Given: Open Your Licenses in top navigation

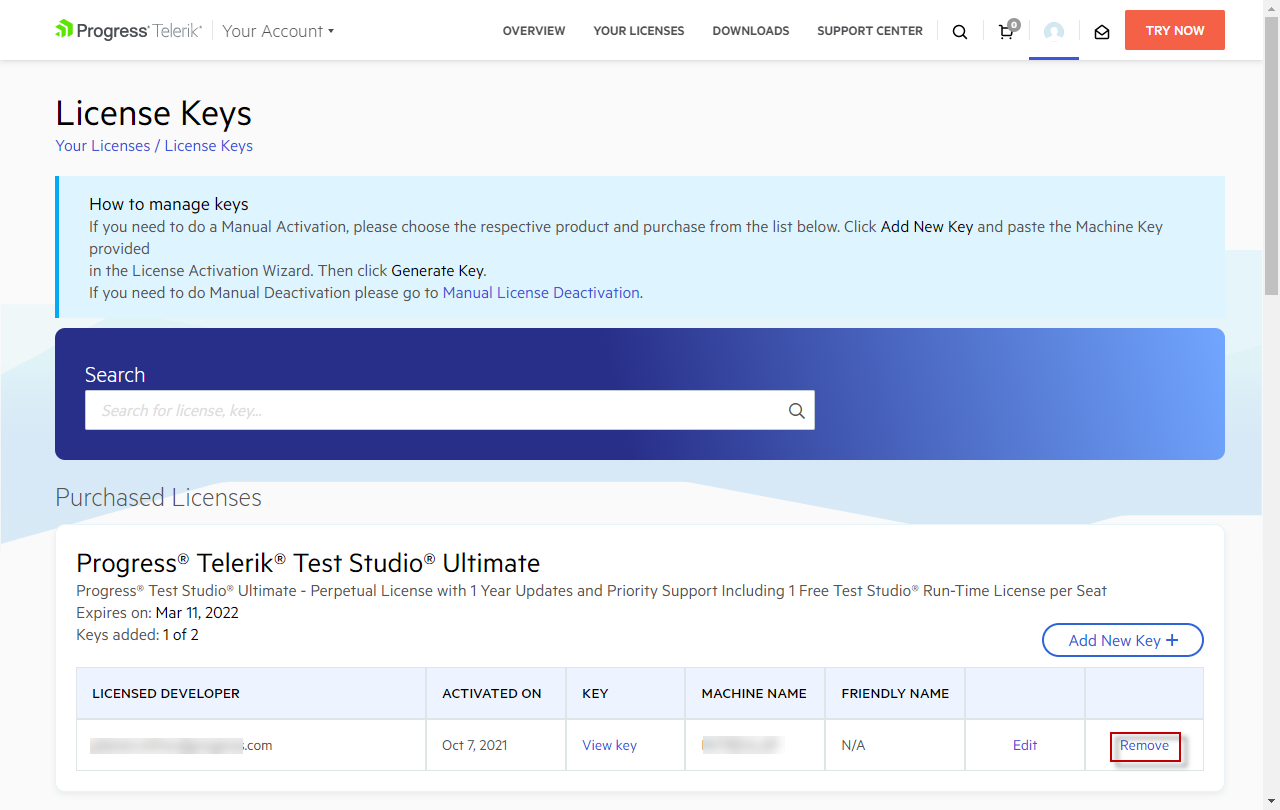Looking at the screenshot, I should [639, 31].
